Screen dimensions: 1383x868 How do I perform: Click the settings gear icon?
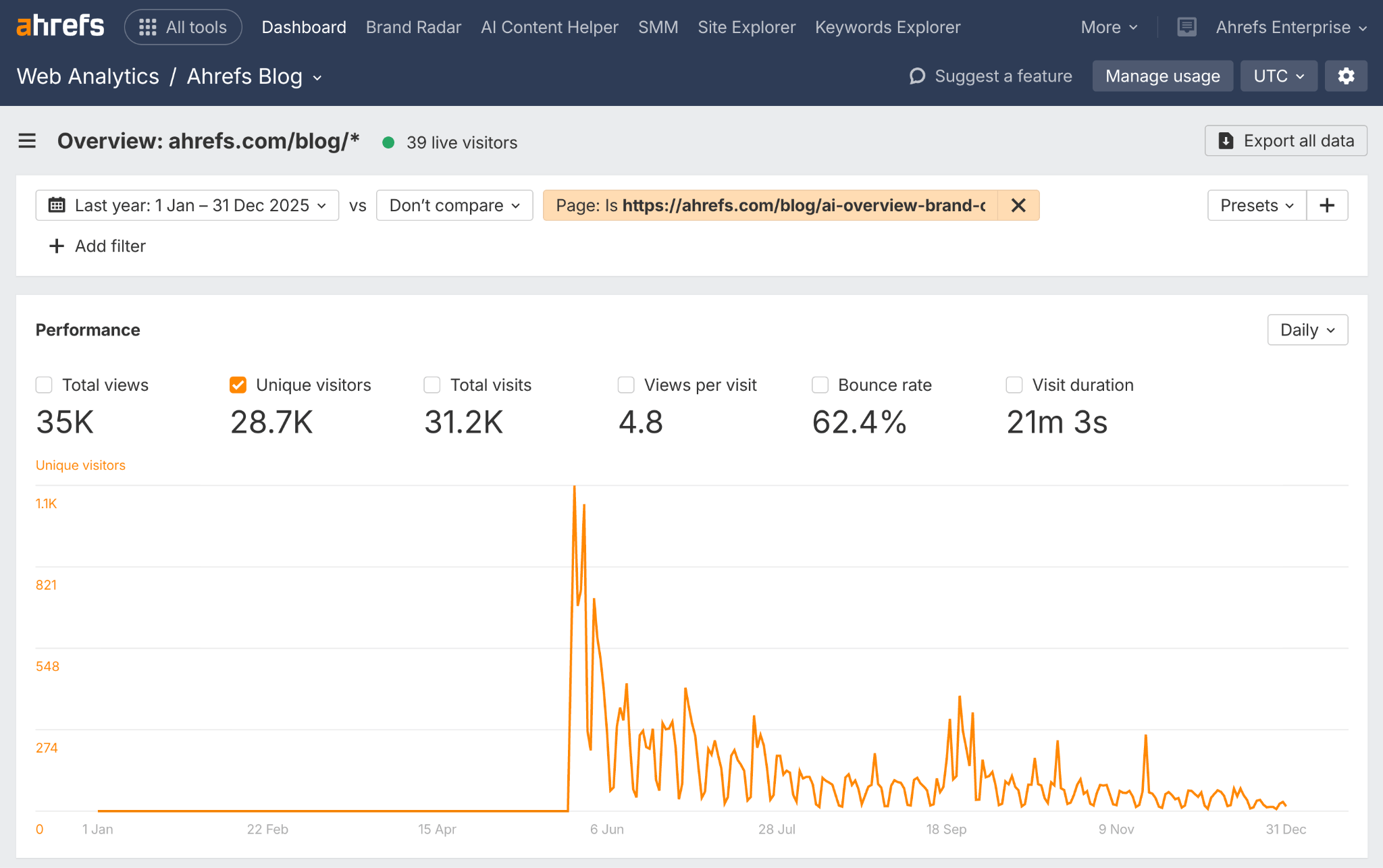(x=1346, y=76)
